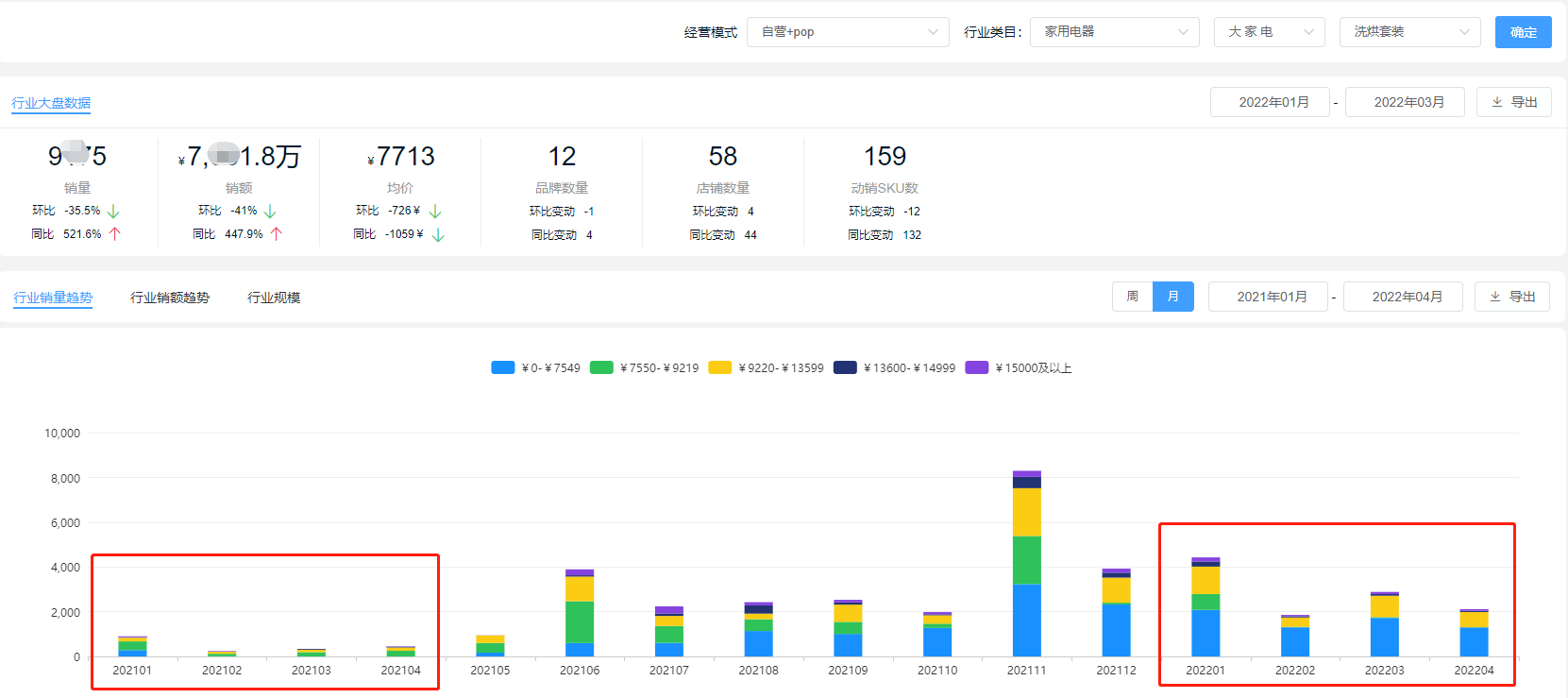The width and height of the screenshot is (1568, 698).
Task: Click the 销量 同比 521.6% value
Action: (x=82, y=234)
